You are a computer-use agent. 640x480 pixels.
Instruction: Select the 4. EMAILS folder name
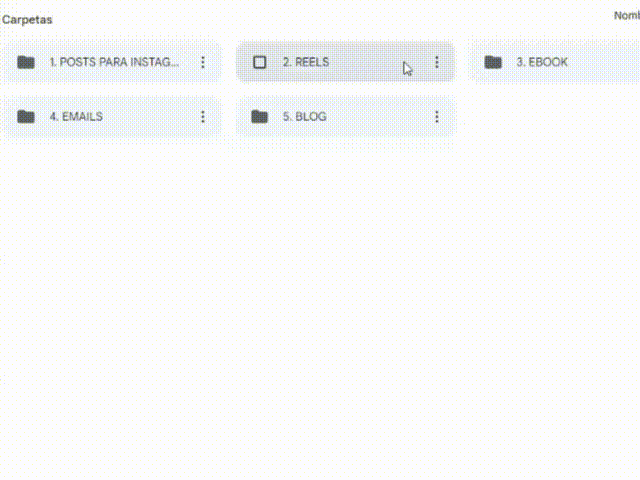pos(76,117)
